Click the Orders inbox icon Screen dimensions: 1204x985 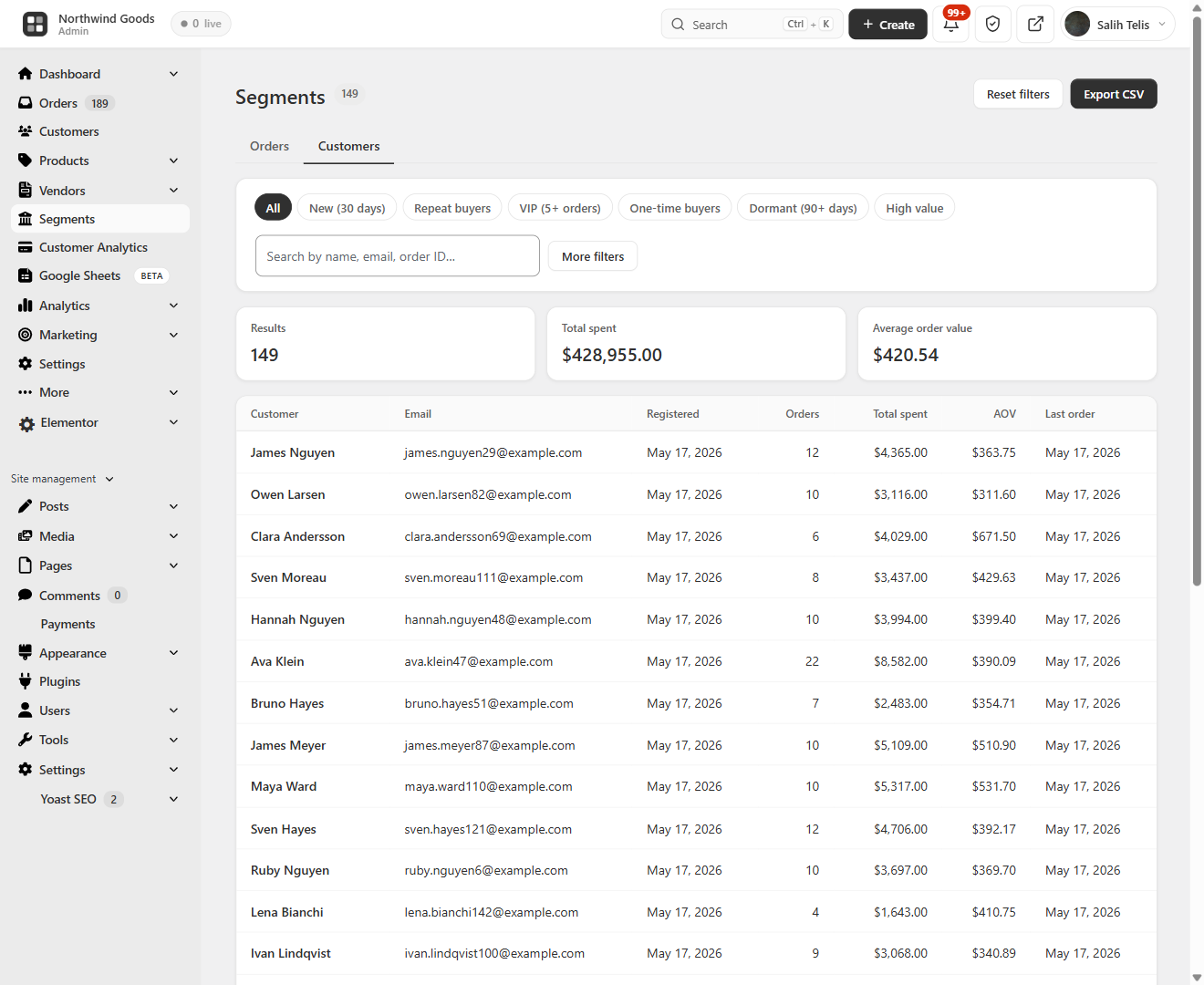point(26,103)
